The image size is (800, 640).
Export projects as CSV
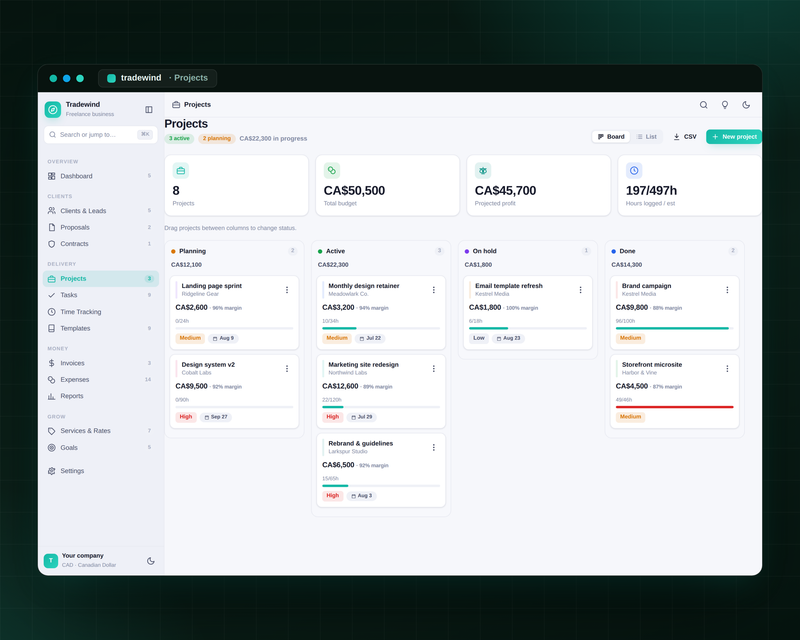coord(685,137)
